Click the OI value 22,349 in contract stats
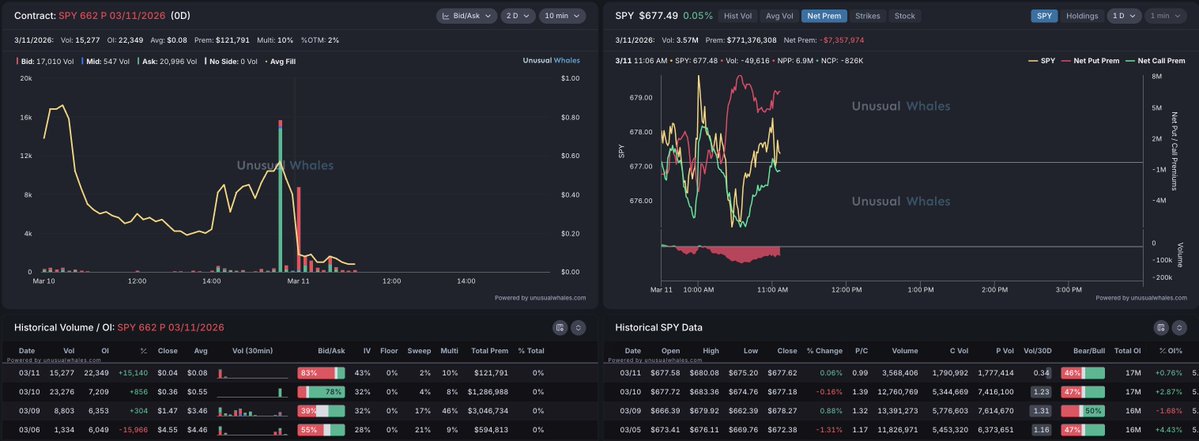 (131, 40)
